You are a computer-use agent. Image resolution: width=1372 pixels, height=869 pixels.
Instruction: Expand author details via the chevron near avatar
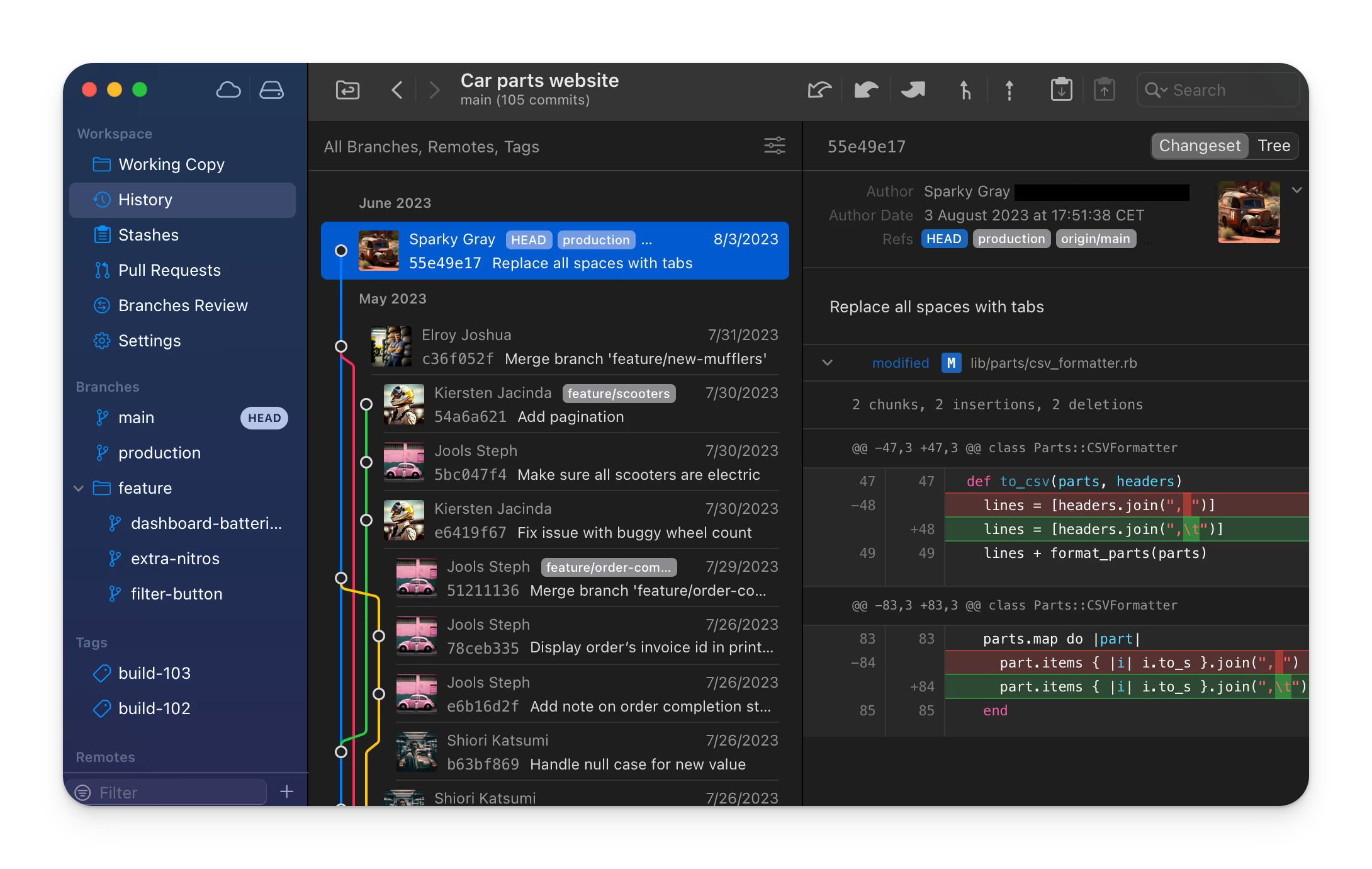pyautogui.click(x=1296, y=190)
